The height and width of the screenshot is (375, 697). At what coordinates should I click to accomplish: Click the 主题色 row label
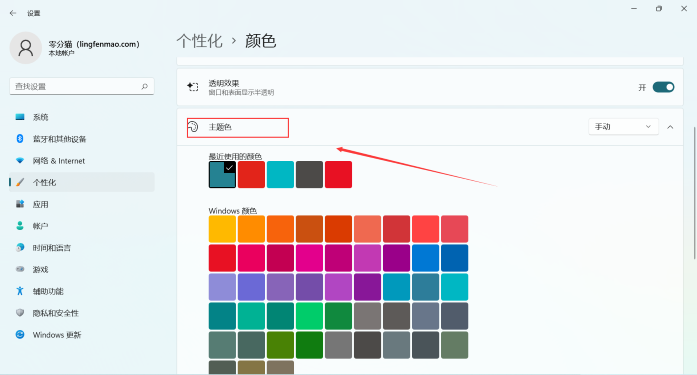[220, 127]
